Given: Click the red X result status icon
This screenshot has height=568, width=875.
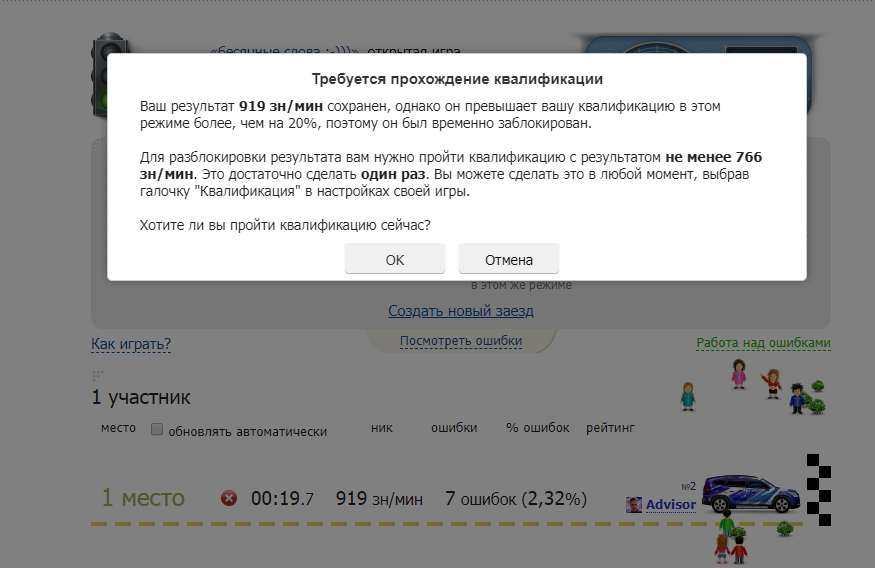Looking at the screenshot, I should (229, 498).
